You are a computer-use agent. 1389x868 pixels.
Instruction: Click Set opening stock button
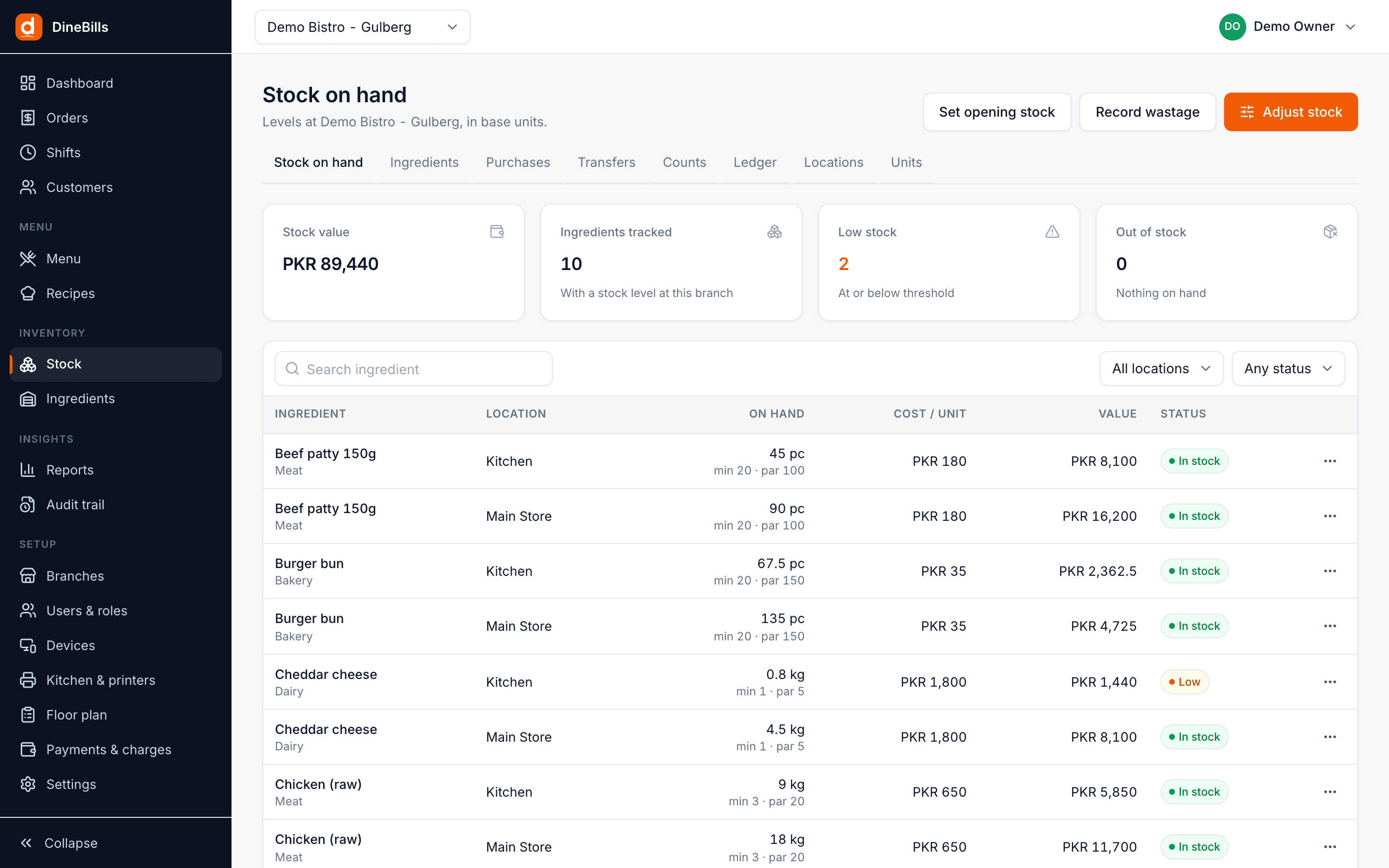[996, 112]
